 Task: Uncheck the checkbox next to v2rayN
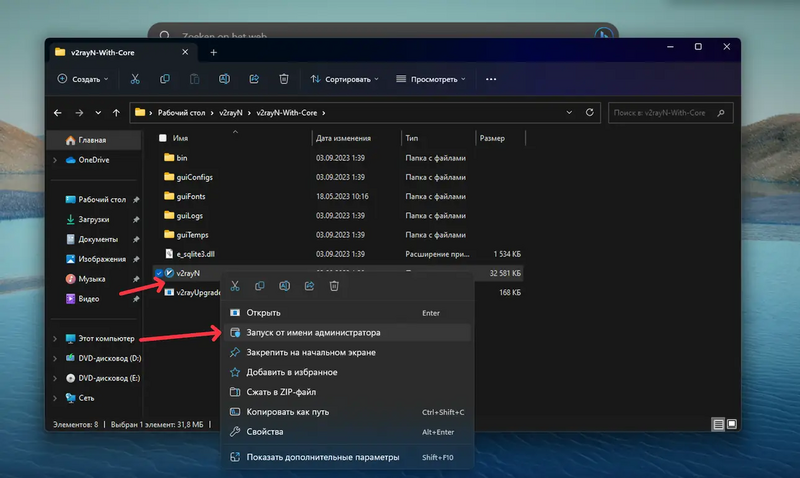[x=159, y=273]
